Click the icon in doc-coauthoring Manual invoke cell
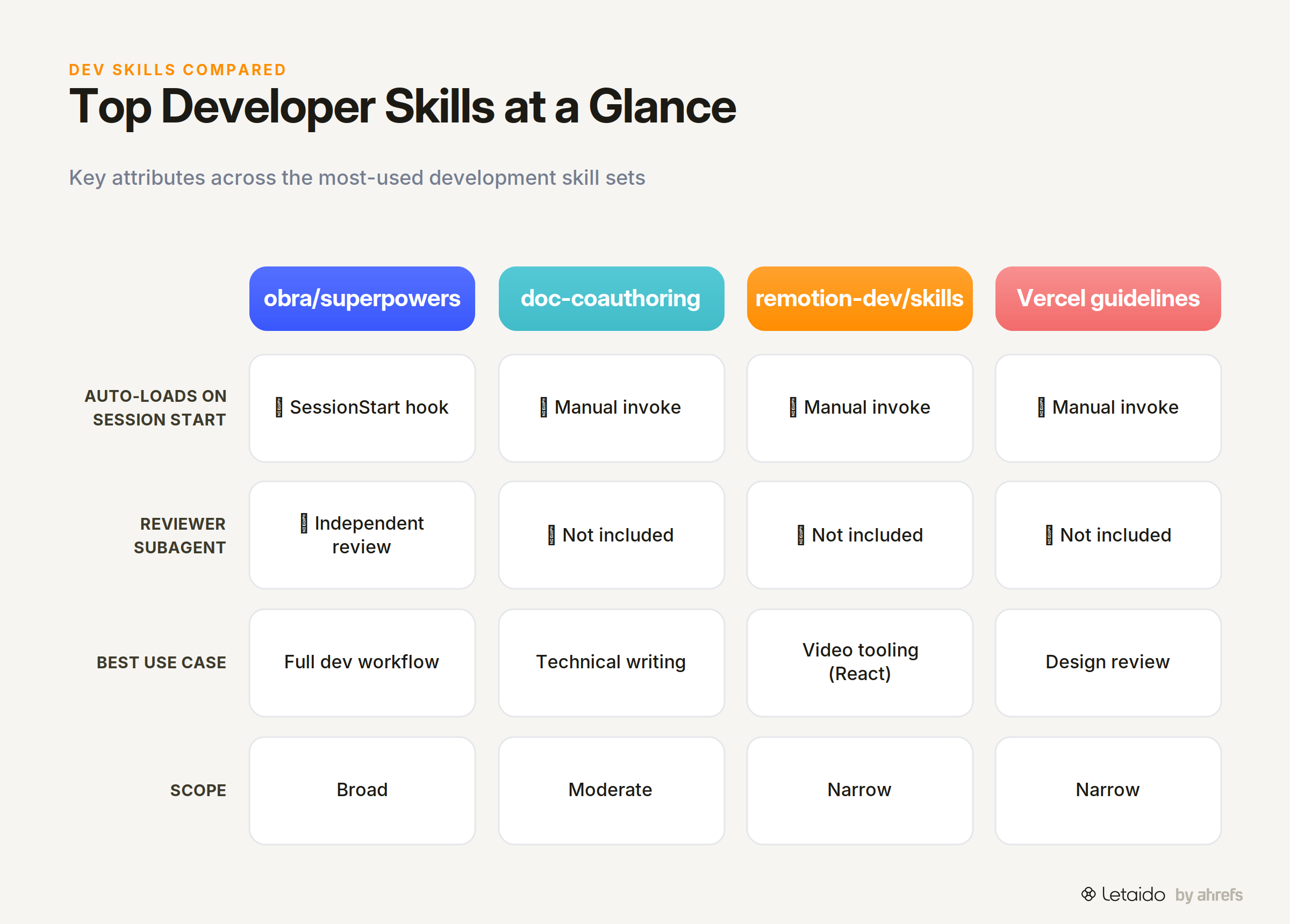 pos(543,407)
